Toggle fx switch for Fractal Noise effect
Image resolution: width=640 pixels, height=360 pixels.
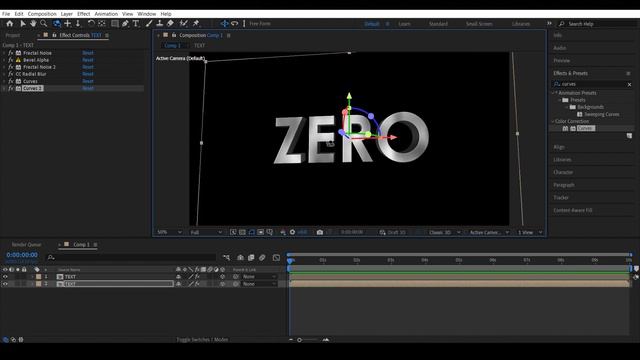coord(11,53)
